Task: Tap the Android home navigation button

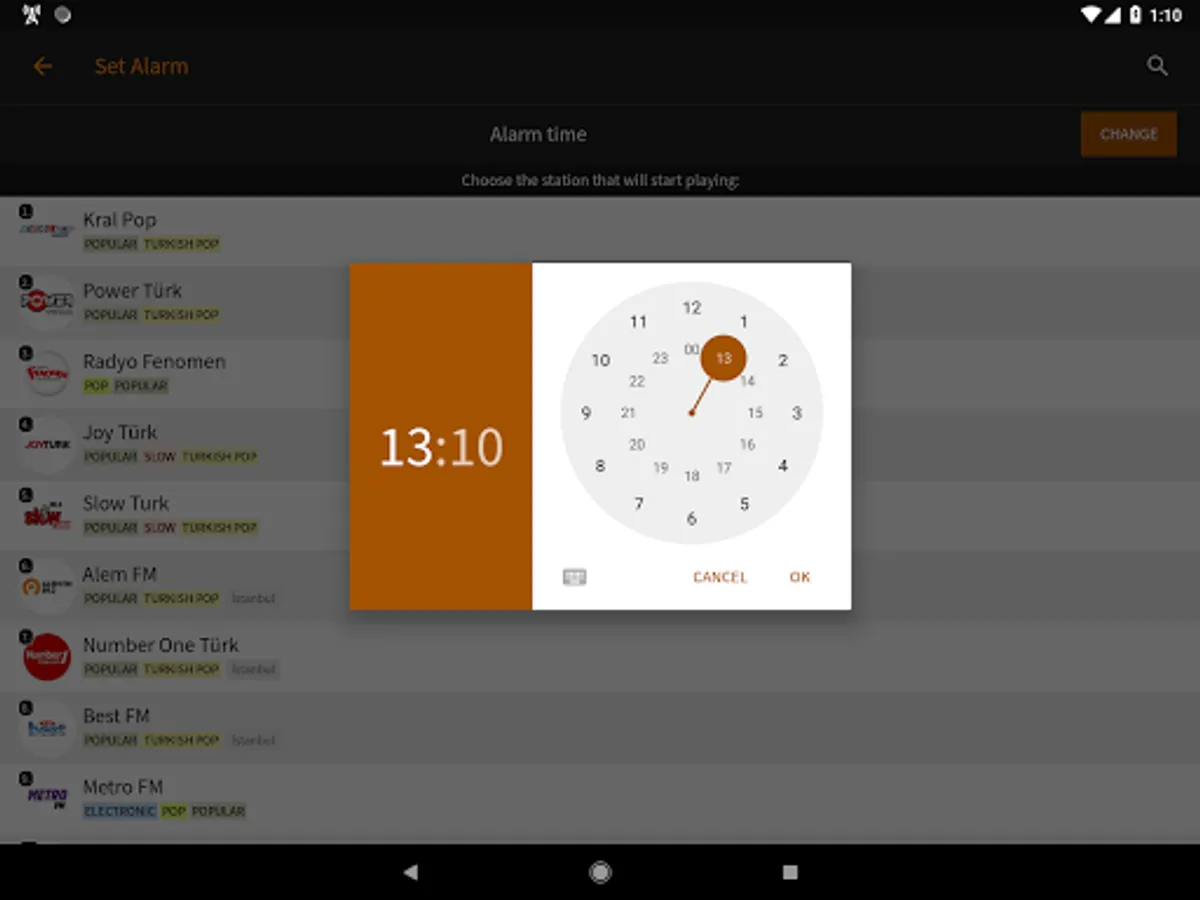Action: (600, 872)
